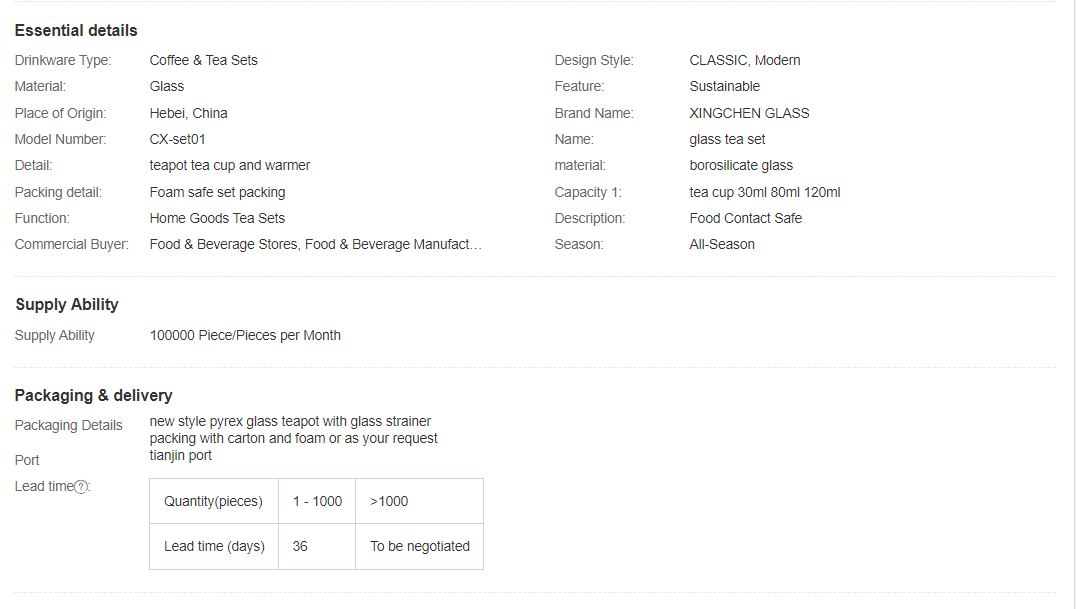This screenshot has width=1076, height=609.
Task: Click model number CX-set01
Action: [x=177, y=139]
